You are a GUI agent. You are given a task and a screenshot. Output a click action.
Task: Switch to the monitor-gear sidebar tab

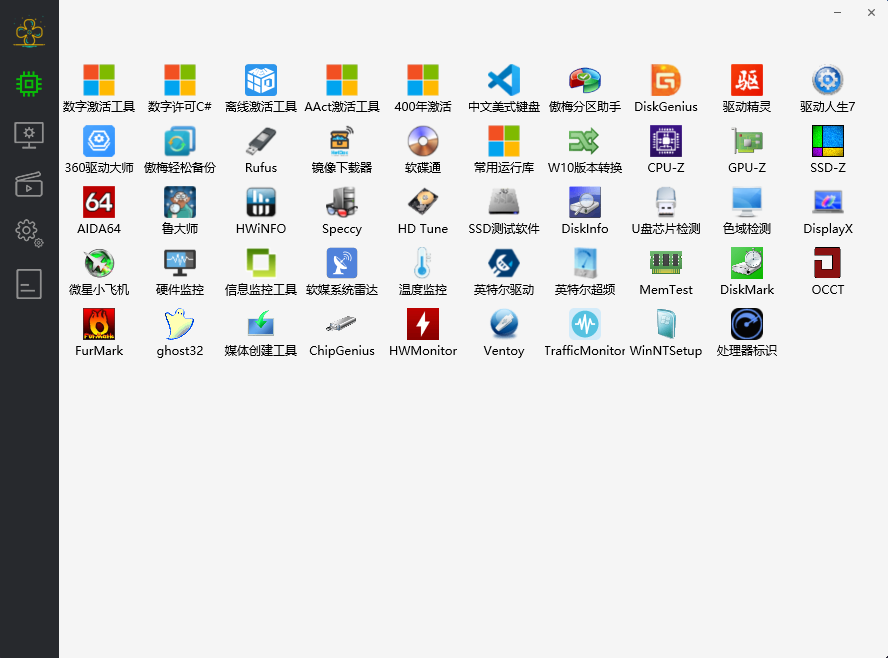[29, 135]
